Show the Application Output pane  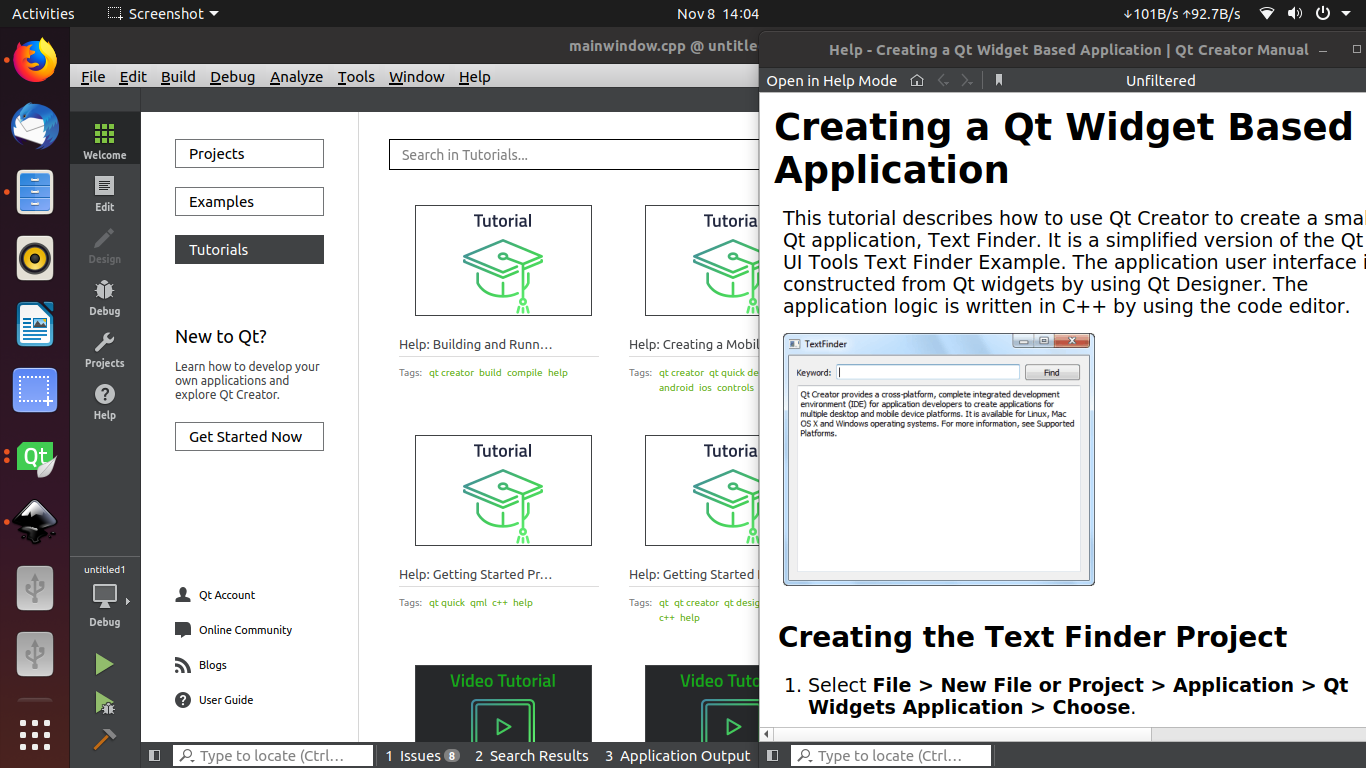click(x=677, y=755)
